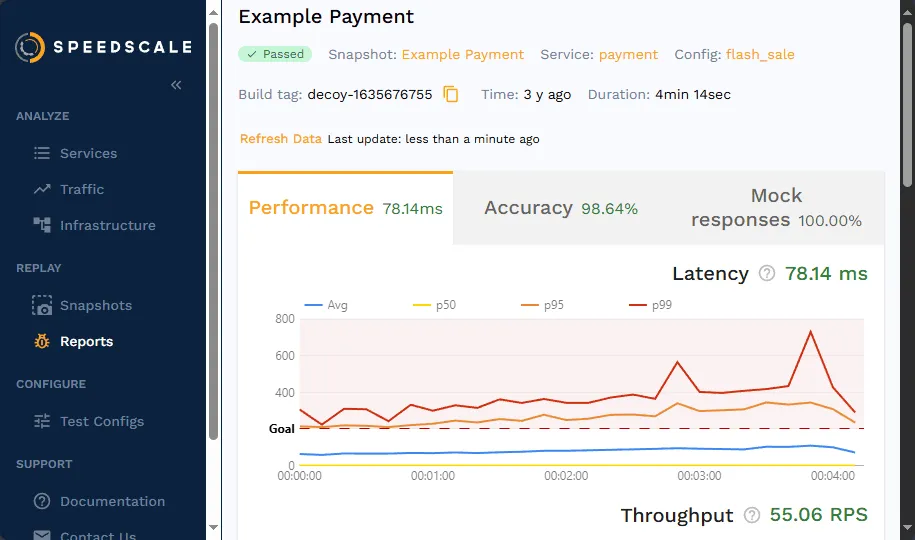Open Test Configs page
The width and height of the screenshot is (915, 540).
click(102, 421)
